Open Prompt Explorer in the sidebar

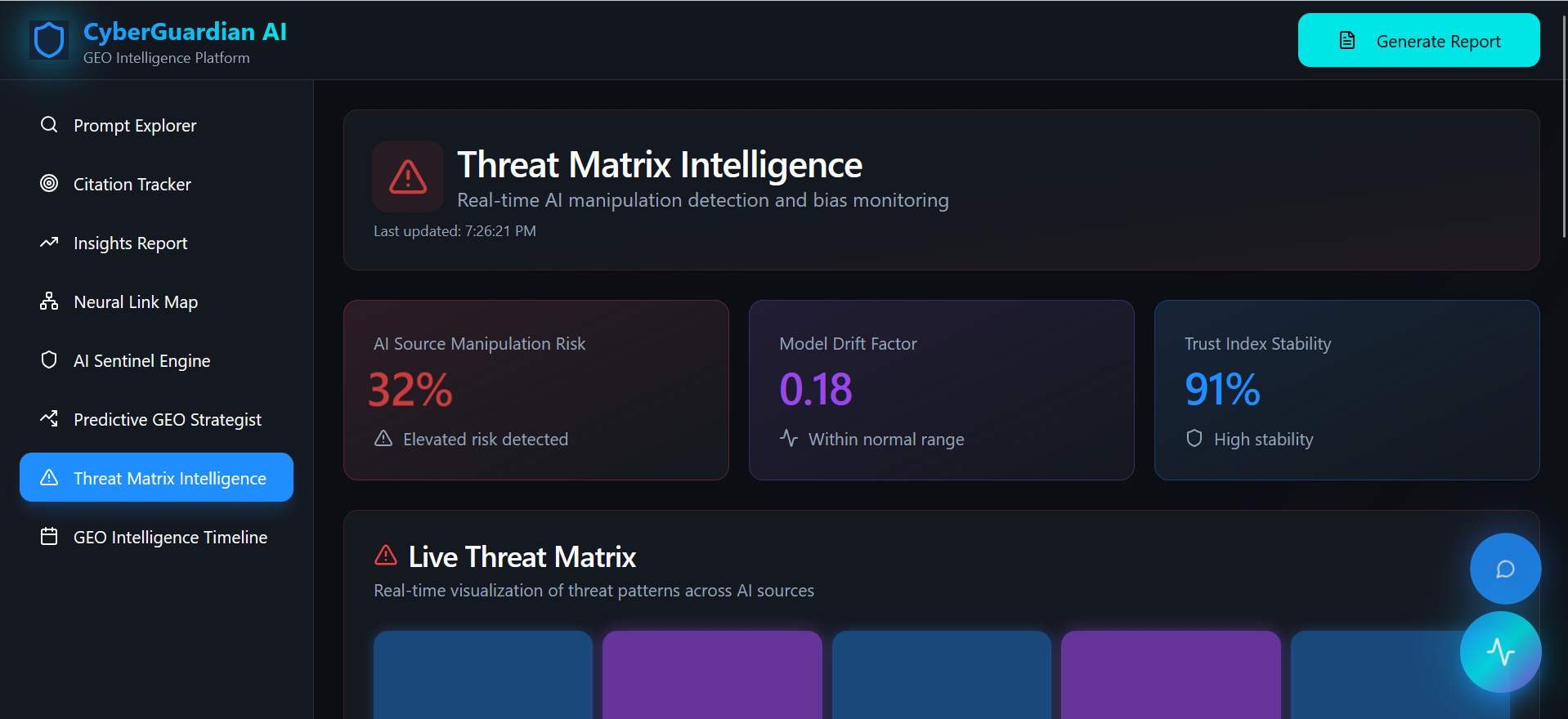point(156,125)
